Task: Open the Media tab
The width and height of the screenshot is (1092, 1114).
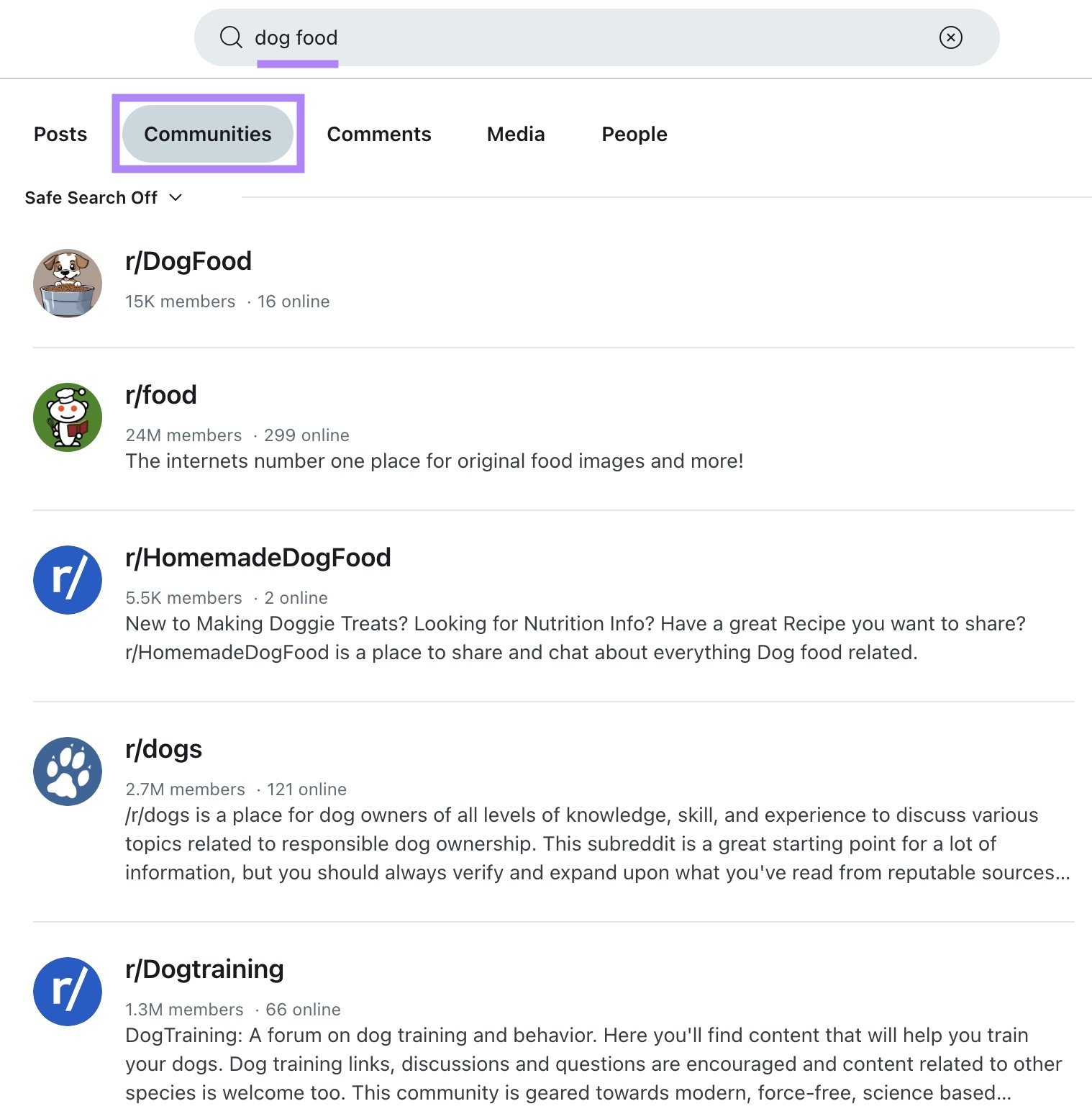Action: click(x=515, y=134)
